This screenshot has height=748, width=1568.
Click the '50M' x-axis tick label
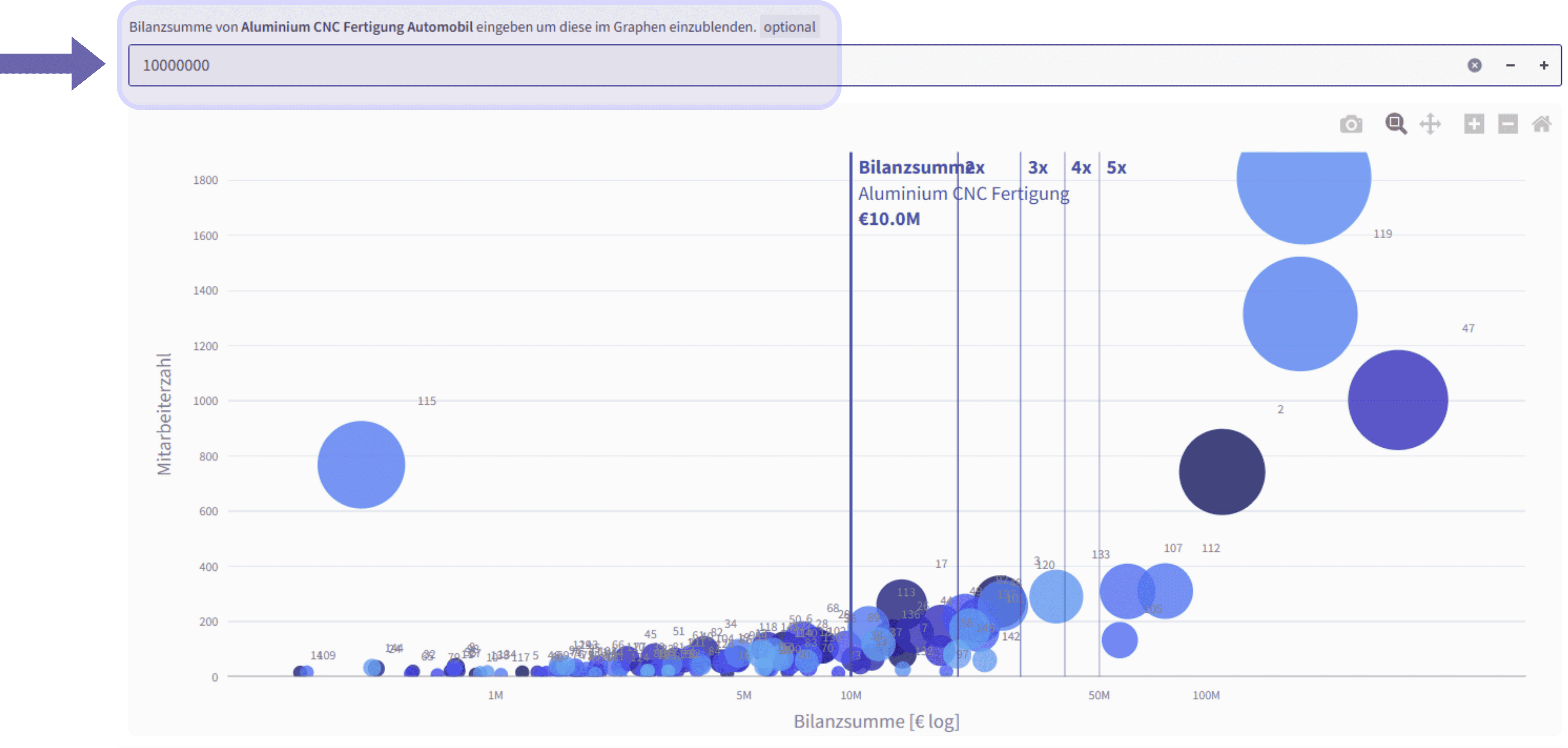pos(1099,695)
